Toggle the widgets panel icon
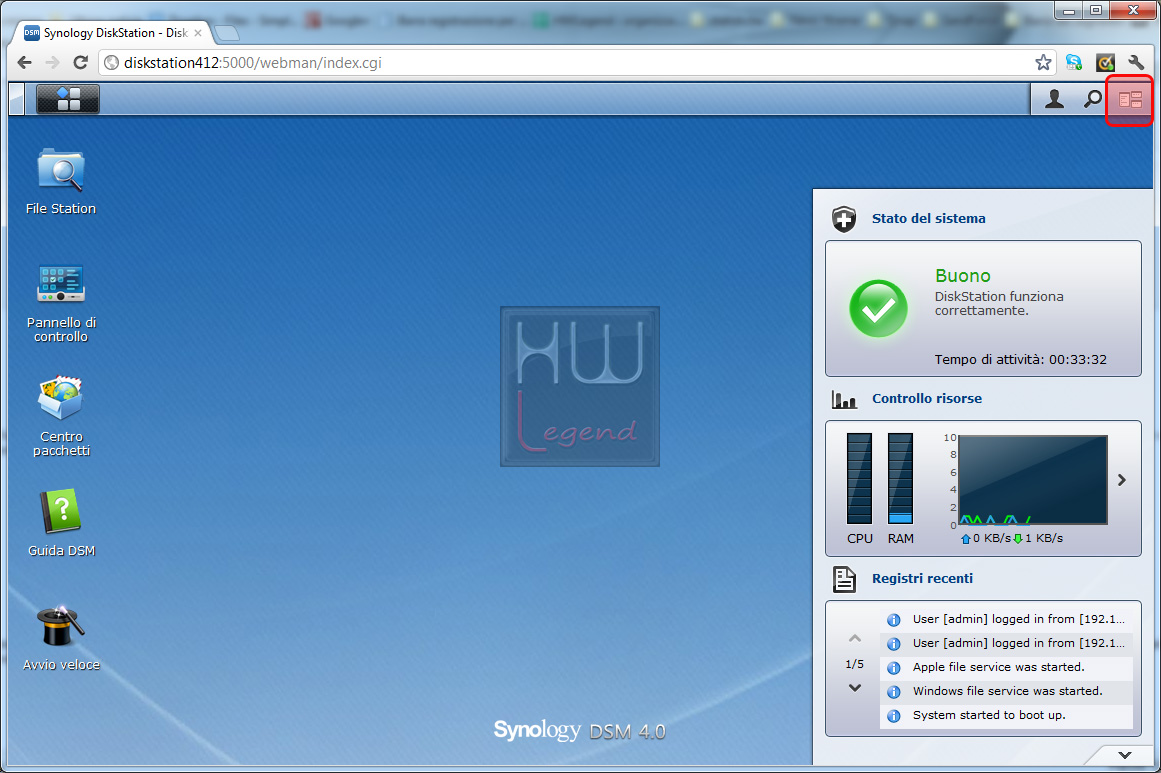1161x773 pixels. click(x=1130, y=99)
